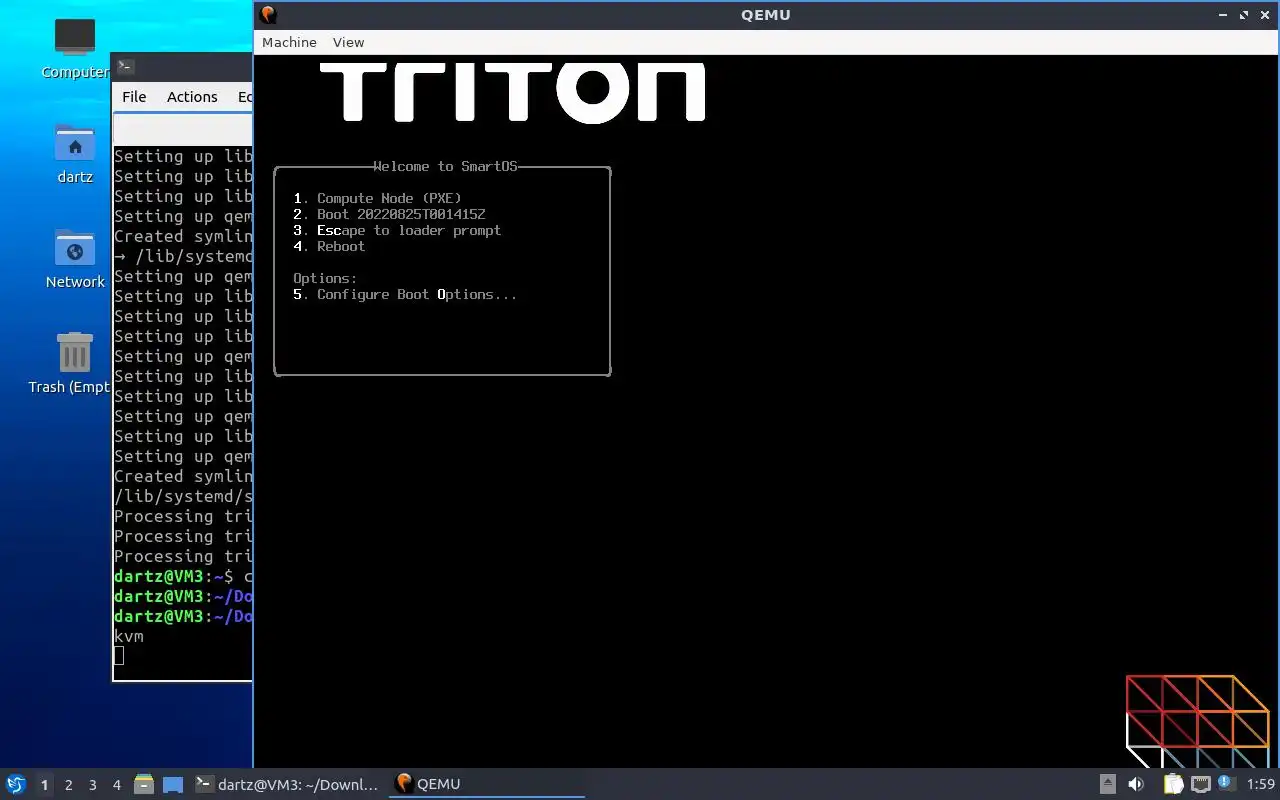Switch to virtual desktop 1
1280x800 pixels.
click(x=44, y=785)
